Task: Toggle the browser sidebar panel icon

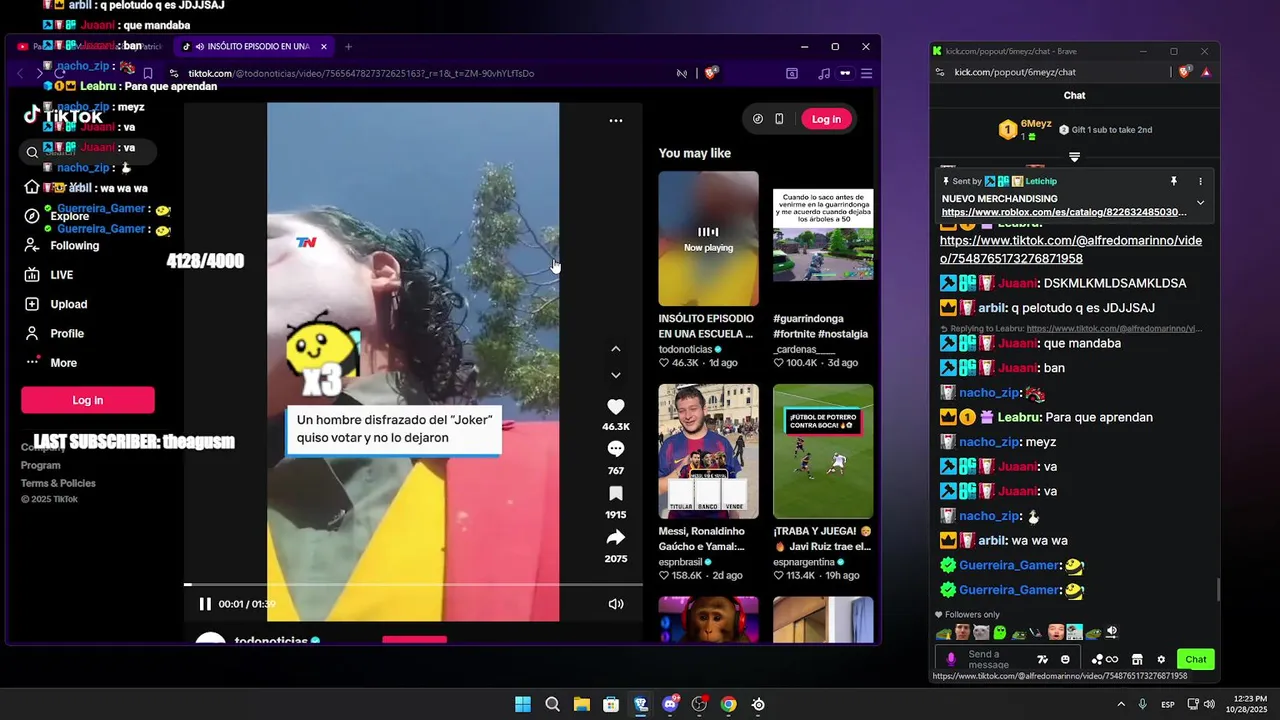Action: tap(792, 73)
